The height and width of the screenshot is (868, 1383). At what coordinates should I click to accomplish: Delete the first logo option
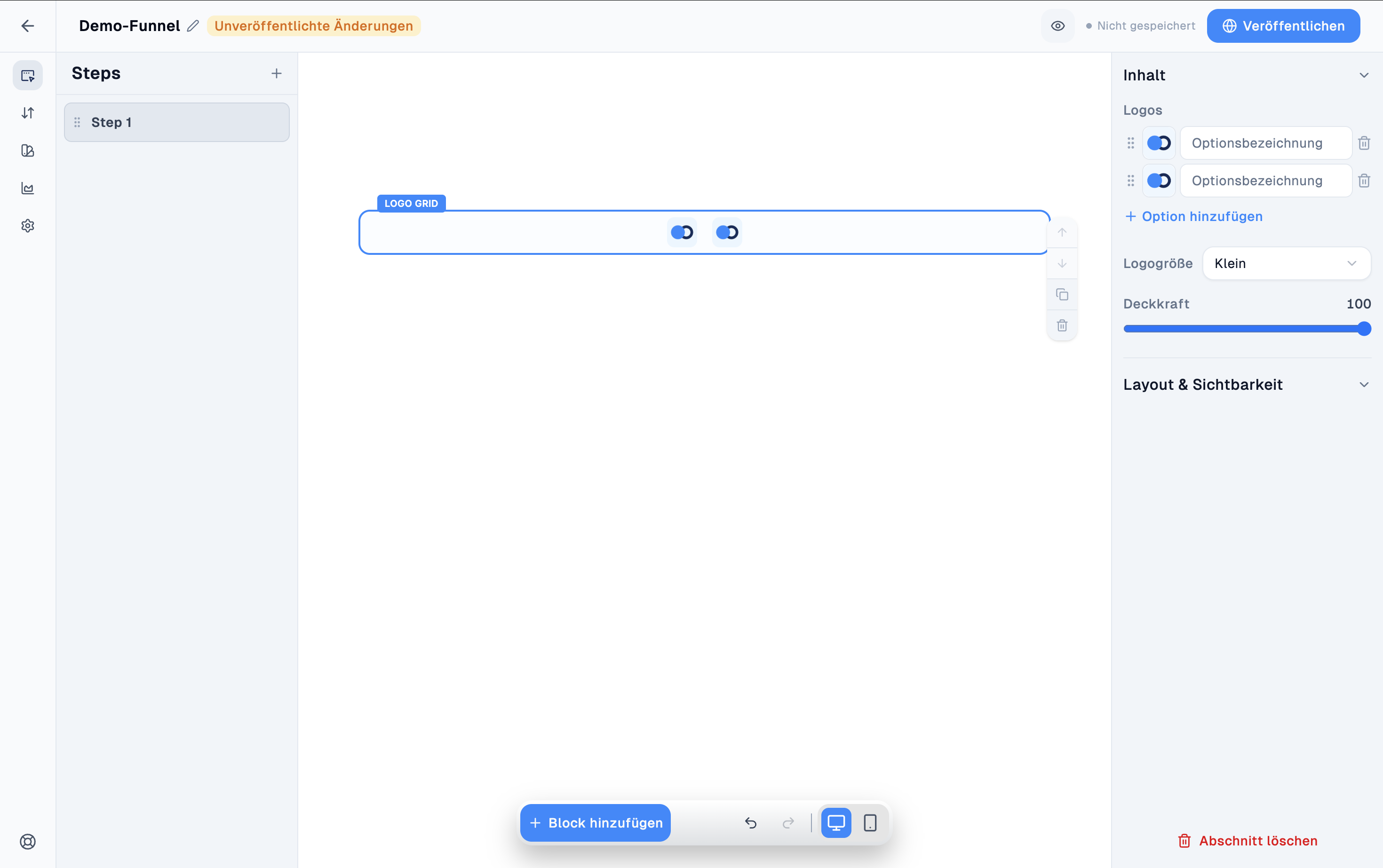[x=1364, y=143]
